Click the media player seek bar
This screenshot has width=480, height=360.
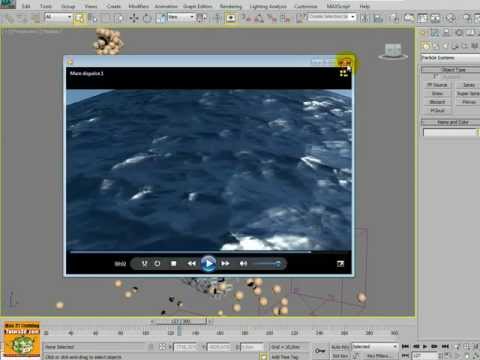pos(208,252)
